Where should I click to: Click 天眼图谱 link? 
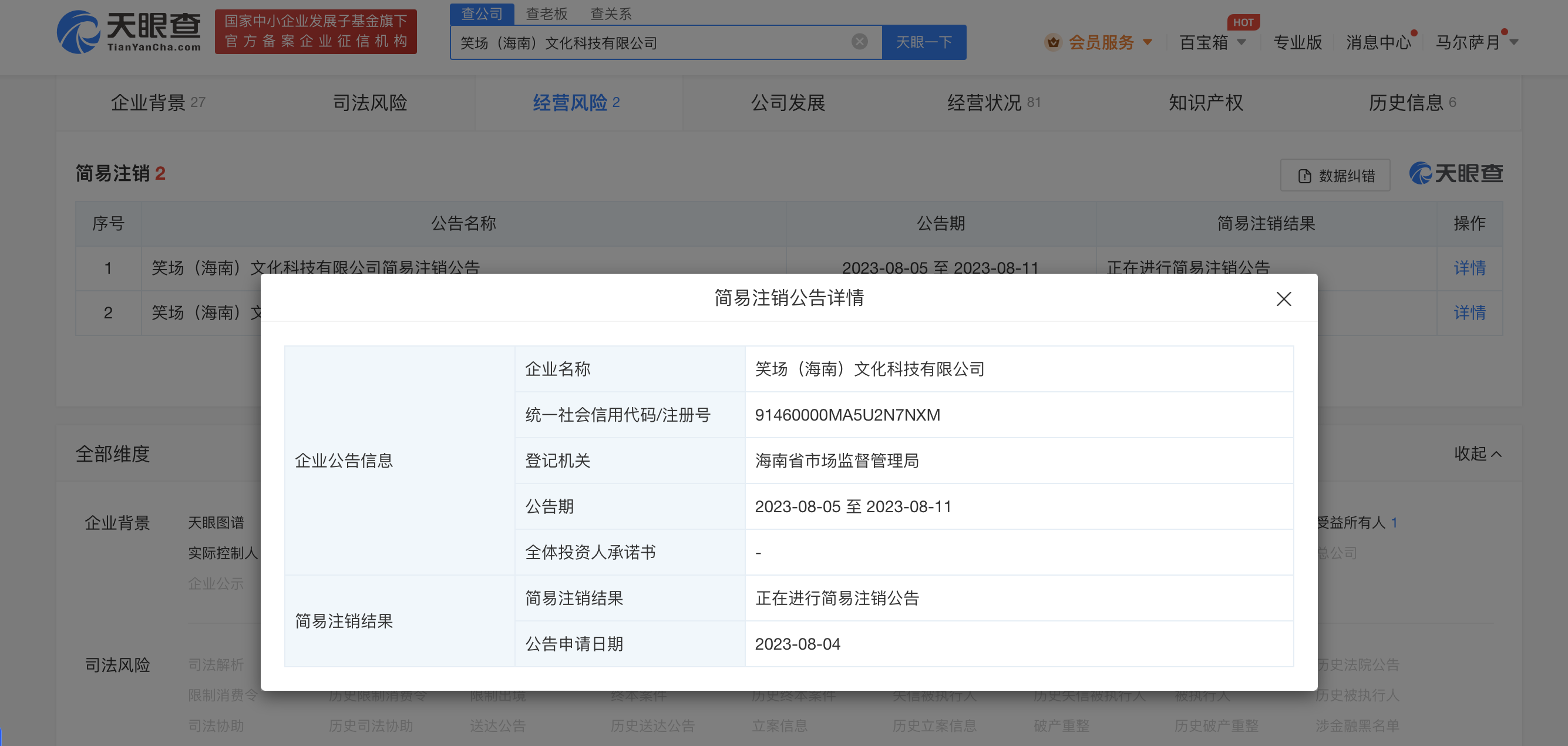click(216, 523)
